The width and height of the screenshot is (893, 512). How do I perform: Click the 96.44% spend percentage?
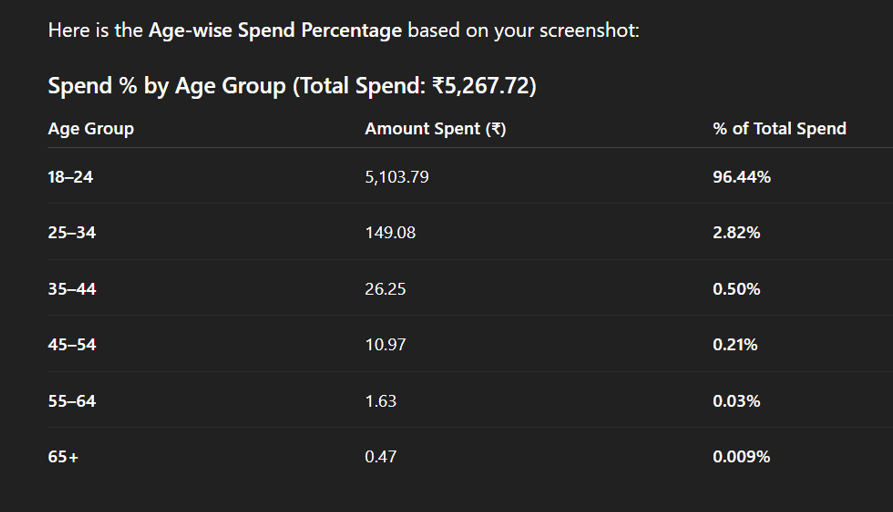pyautogui.click(x=742, y=177)
